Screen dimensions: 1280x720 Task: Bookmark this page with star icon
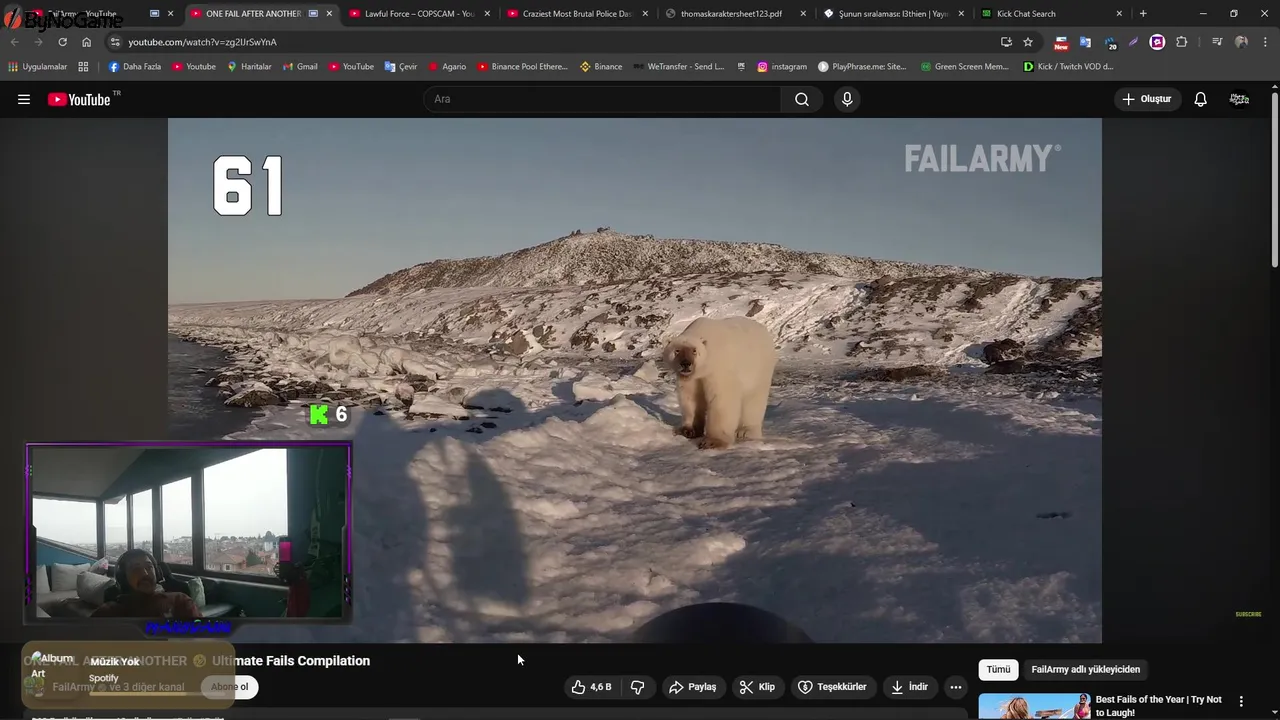1028,42
